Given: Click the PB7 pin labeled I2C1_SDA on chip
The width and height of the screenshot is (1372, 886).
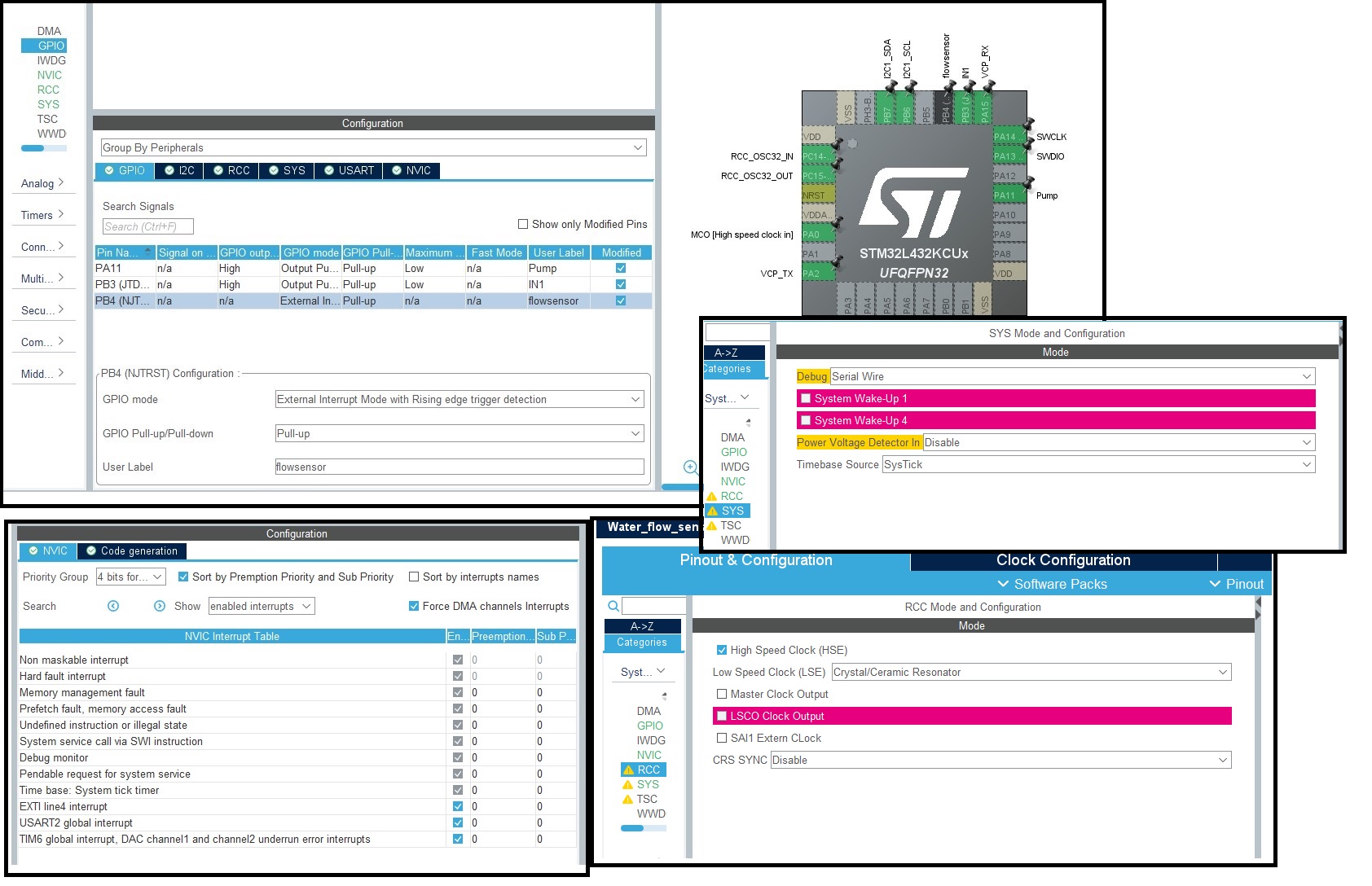Looking at the screenshot, I should [x=886, y=107].
